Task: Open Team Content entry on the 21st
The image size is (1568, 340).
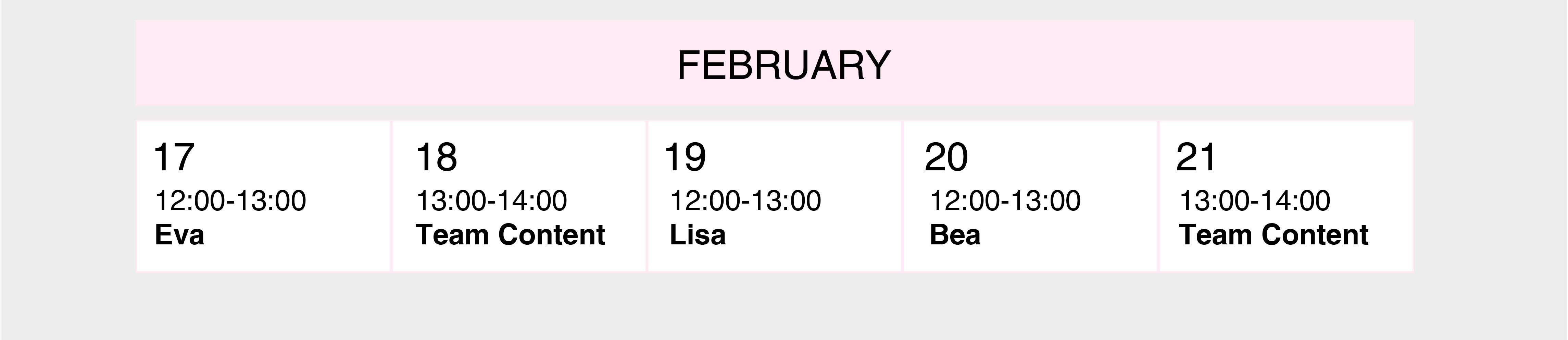Action: (1274, 234)
